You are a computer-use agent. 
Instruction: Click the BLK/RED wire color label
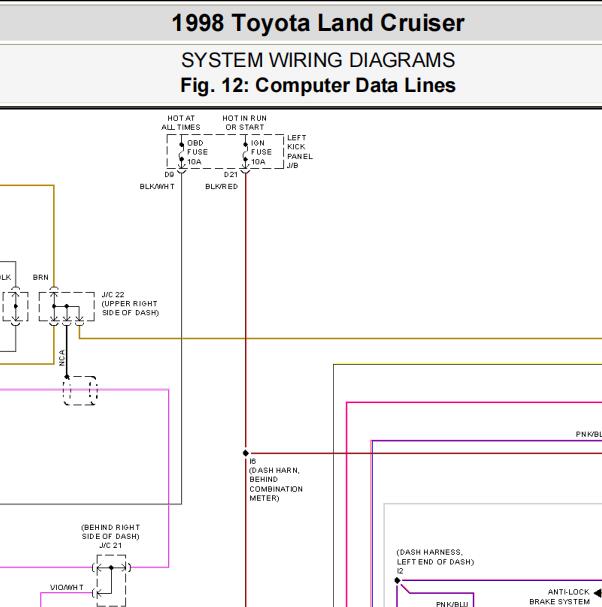(x=221, y=187)
